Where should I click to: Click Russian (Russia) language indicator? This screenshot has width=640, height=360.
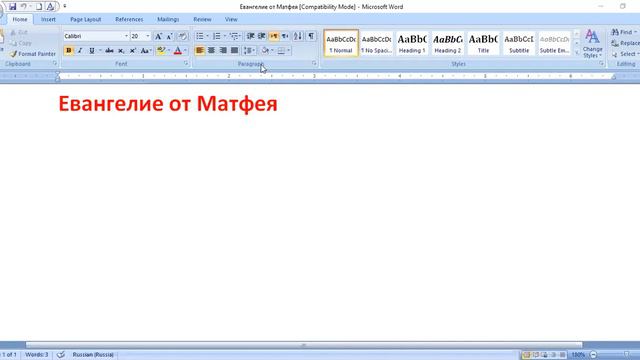[93, 355]
